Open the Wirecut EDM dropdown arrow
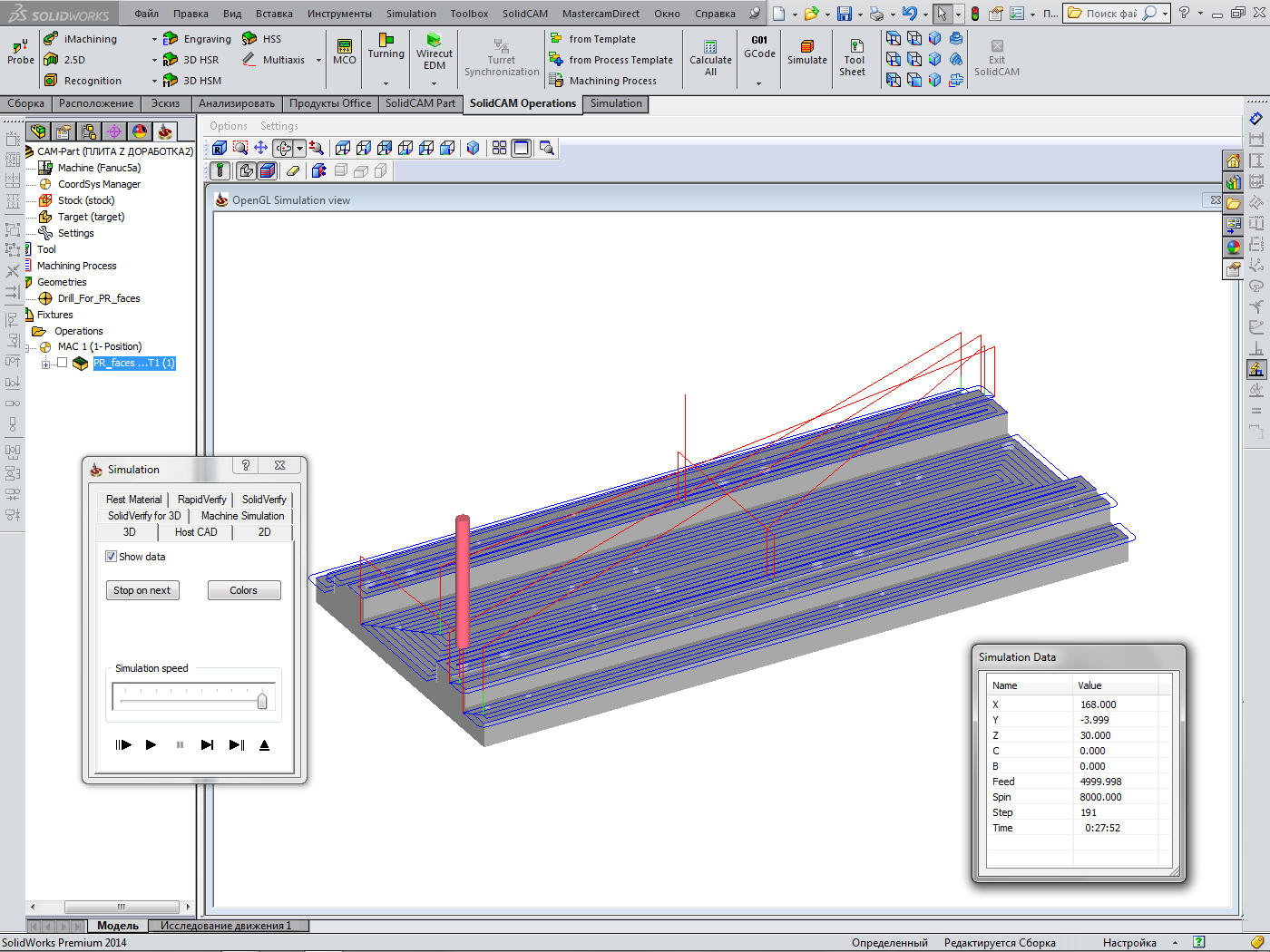 [x=435, y=83]
